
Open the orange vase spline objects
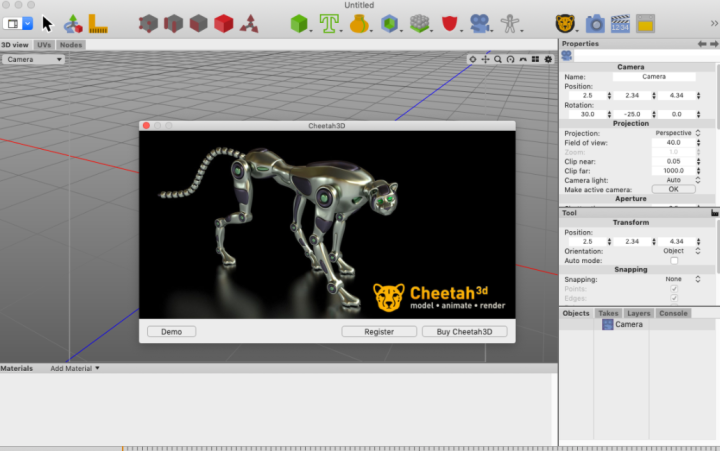click(359, 23)
